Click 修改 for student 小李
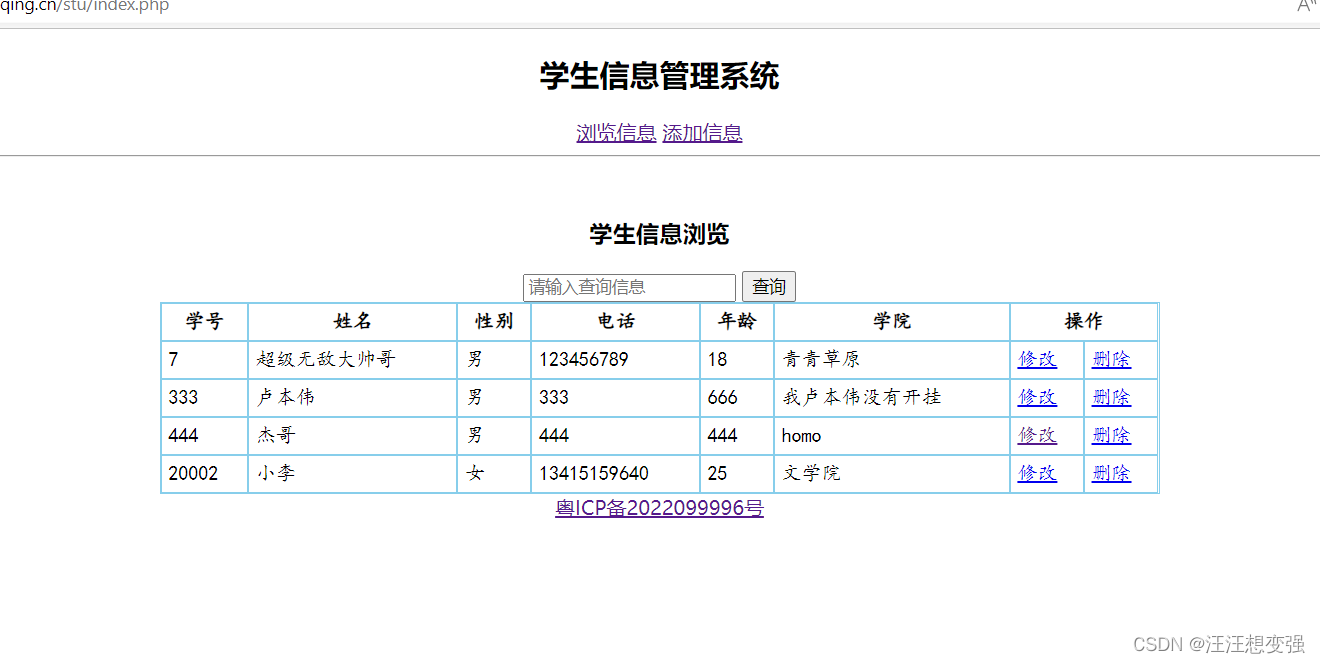 1037,474
